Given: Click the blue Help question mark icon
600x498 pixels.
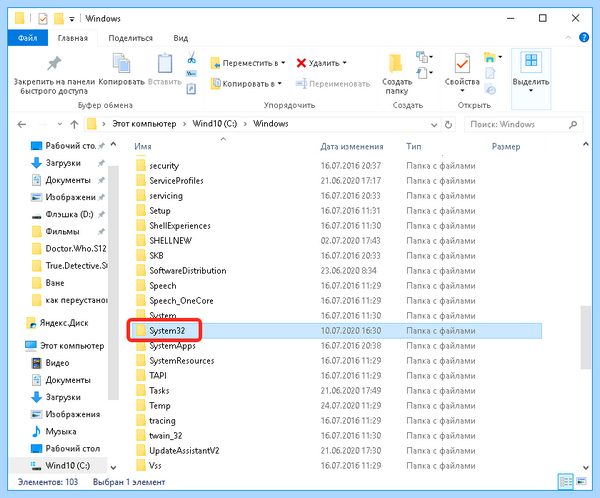Looking at the screenshot, I should (584, 37).
